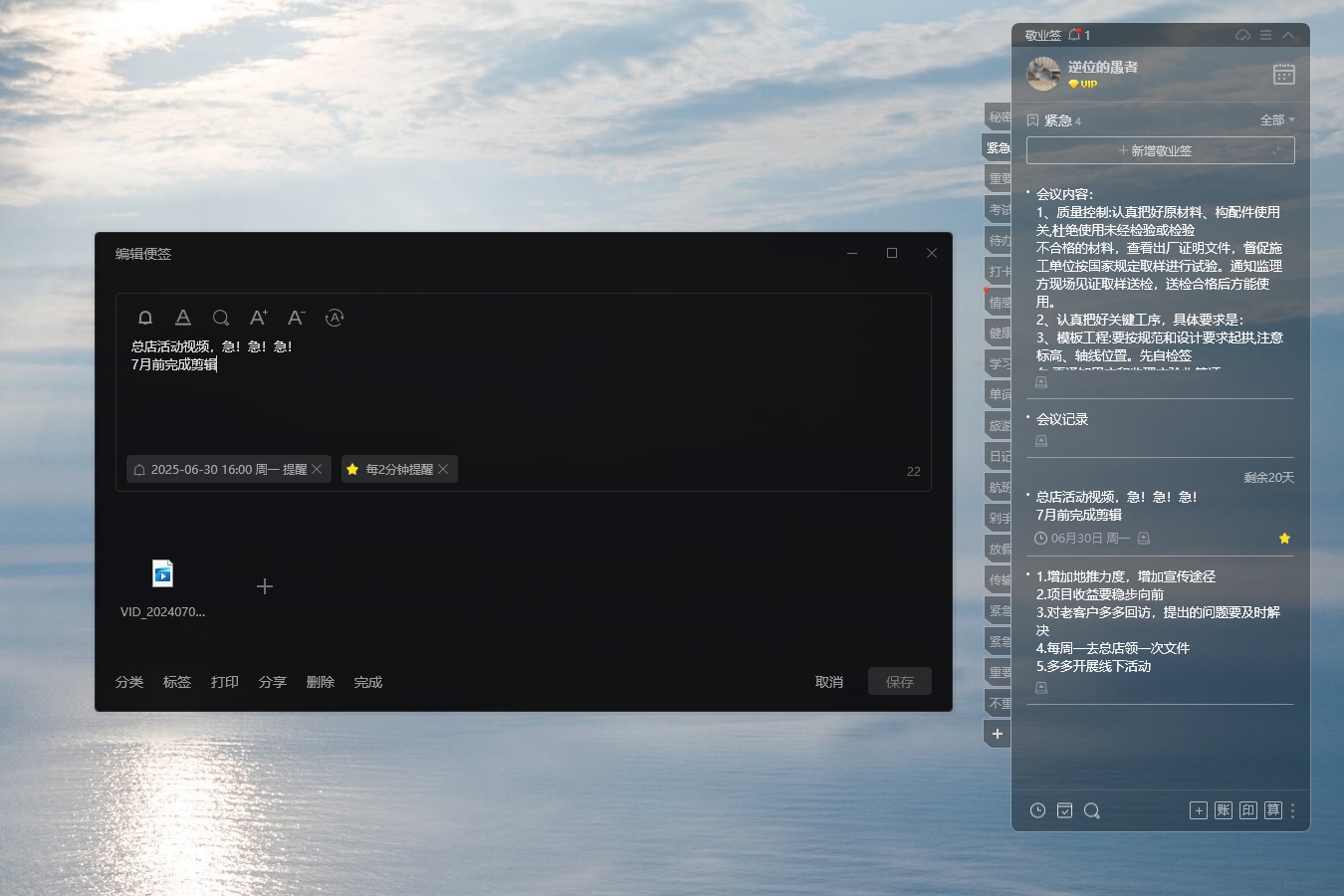Increase font size with A+ icon
The width and height of the screenshot is (1344, 896).
259,318
